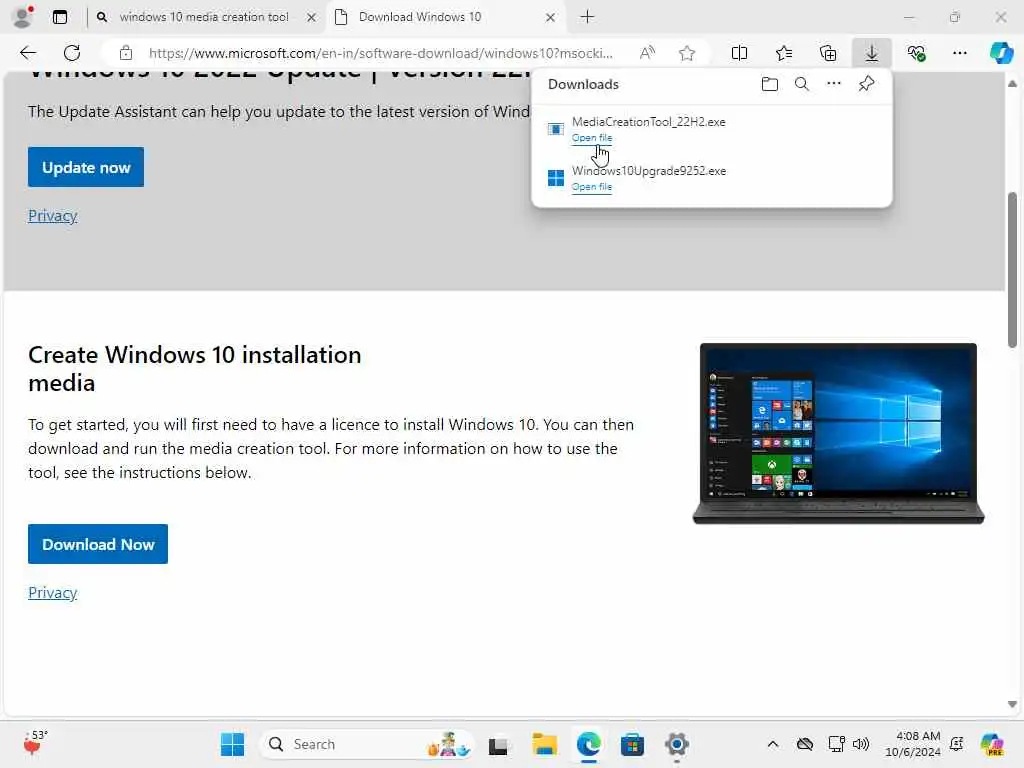The width and height of the screenshot is (1024, 768).
Task: Open weather widget showing 53°
Action: coord(35,743)
